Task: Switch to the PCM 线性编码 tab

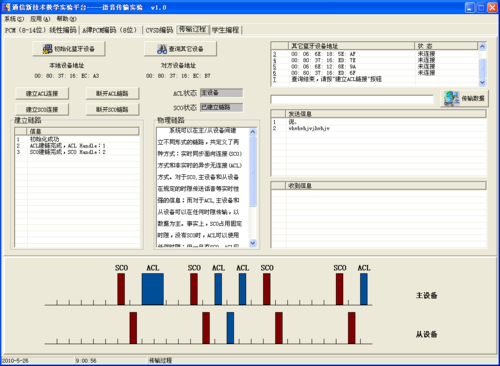Action: (x=41, y=30)
